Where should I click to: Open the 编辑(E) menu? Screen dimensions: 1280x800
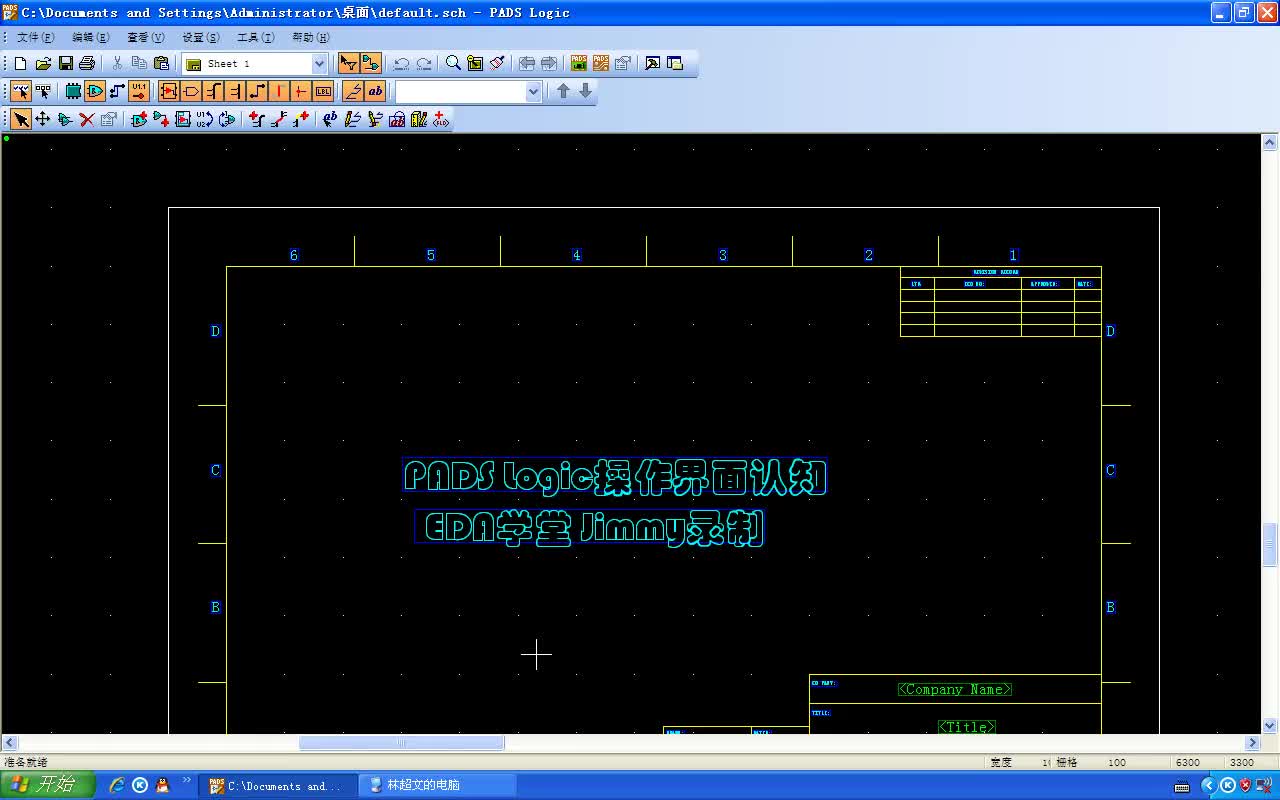click(x=91, y=37)
